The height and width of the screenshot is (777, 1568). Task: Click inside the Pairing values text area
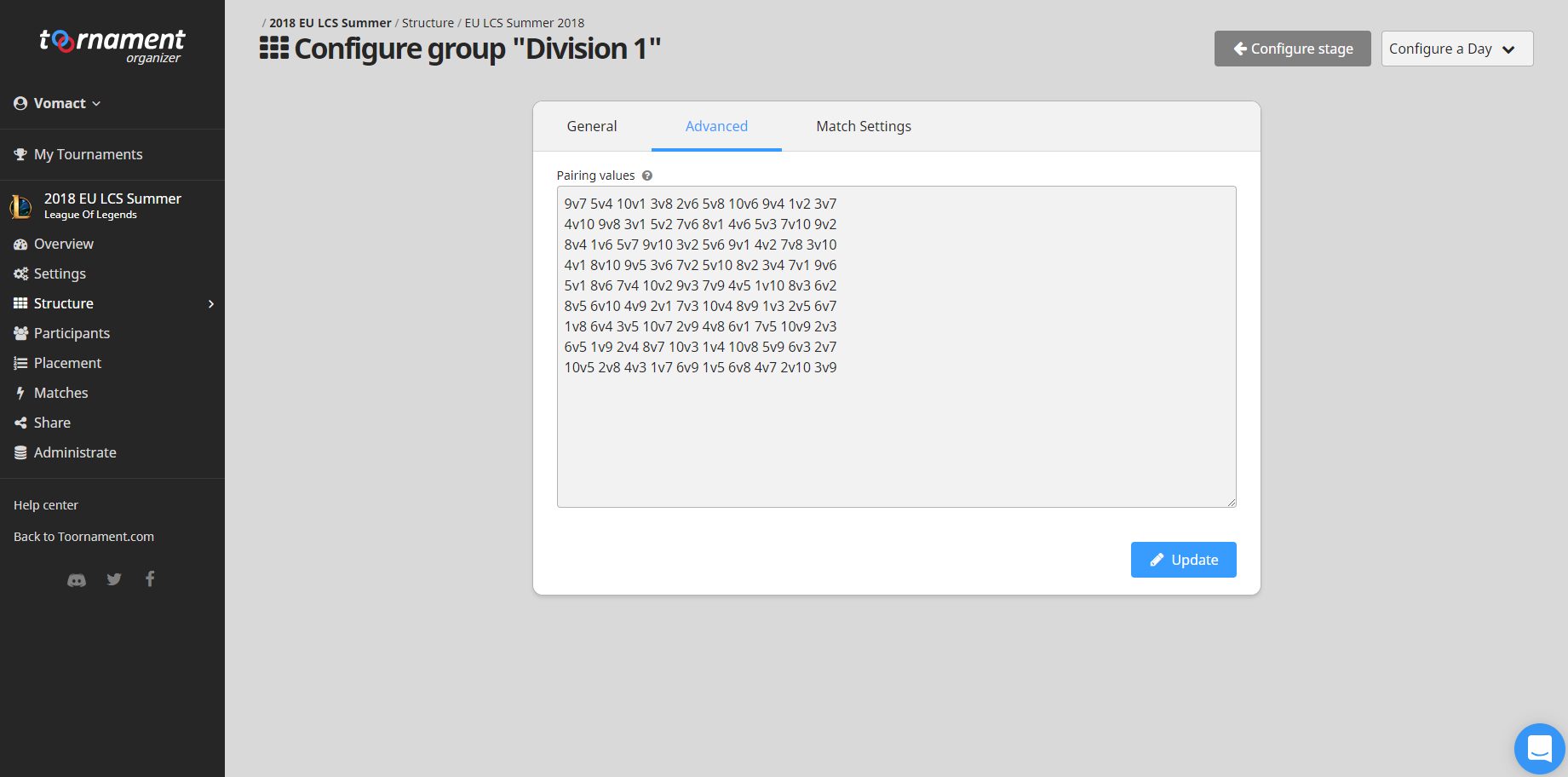coord(896,347)
